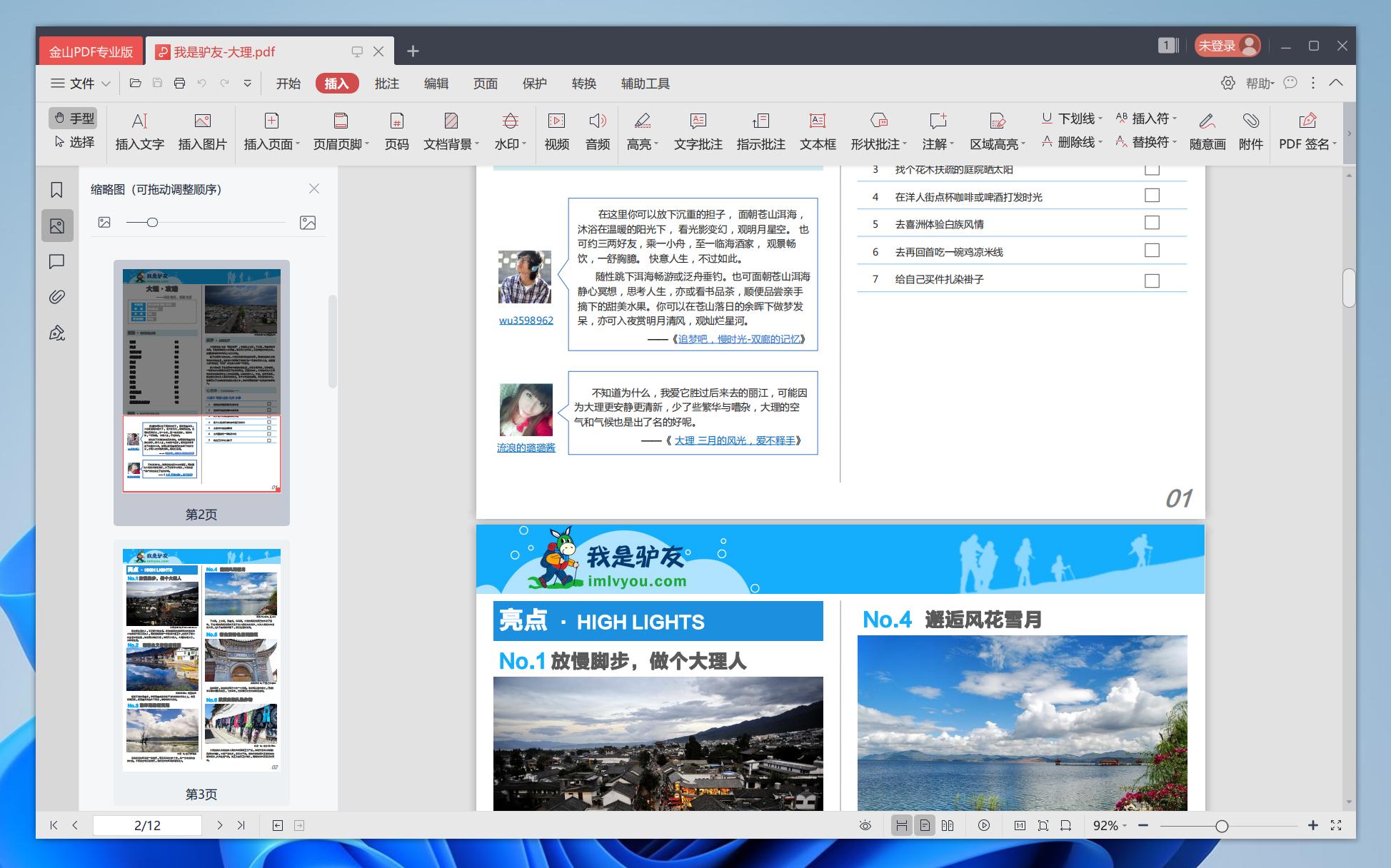
Task: Click the 未登录 login button
Action: point(1227,46)
